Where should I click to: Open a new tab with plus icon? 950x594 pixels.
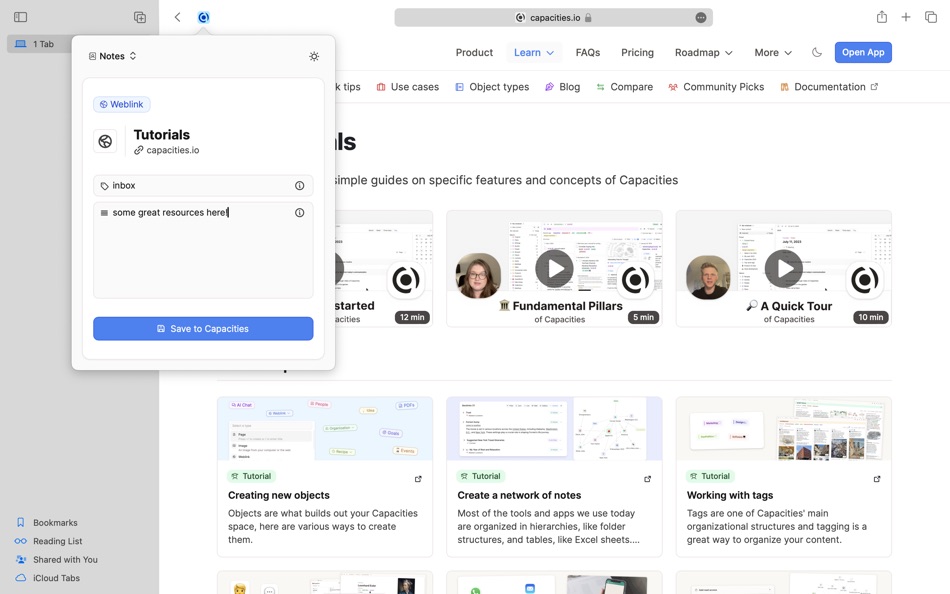point(906,17)
